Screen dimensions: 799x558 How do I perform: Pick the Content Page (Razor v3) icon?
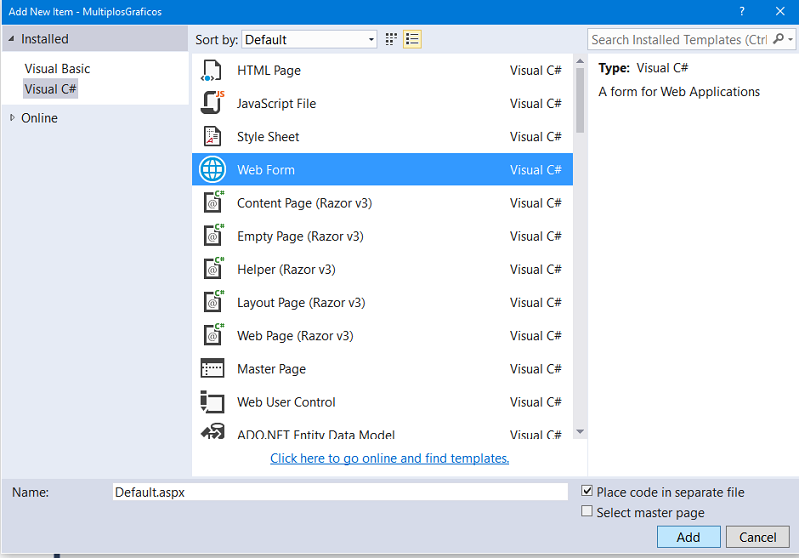point(213,202)
